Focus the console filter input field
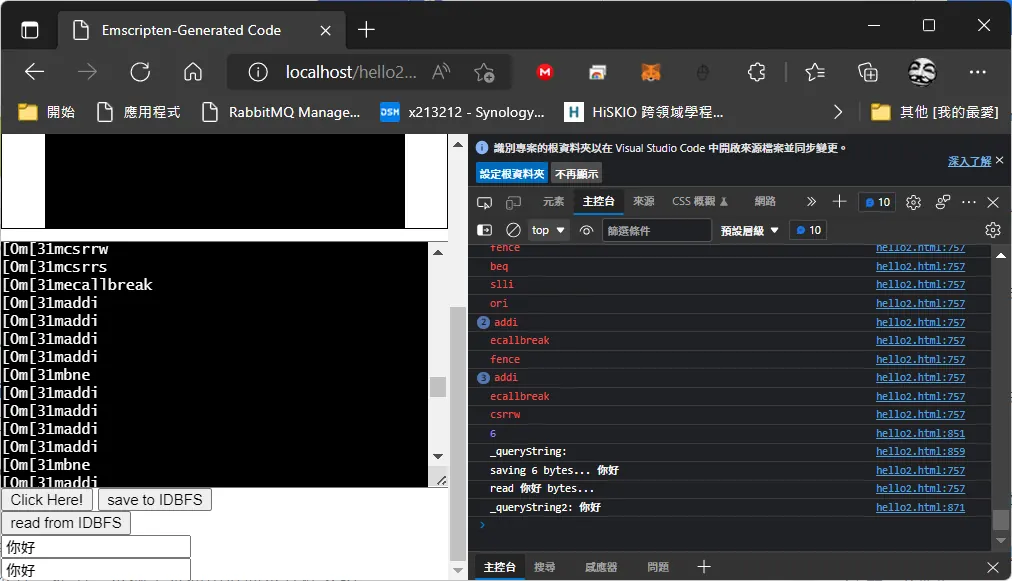 tap(656, 230)
